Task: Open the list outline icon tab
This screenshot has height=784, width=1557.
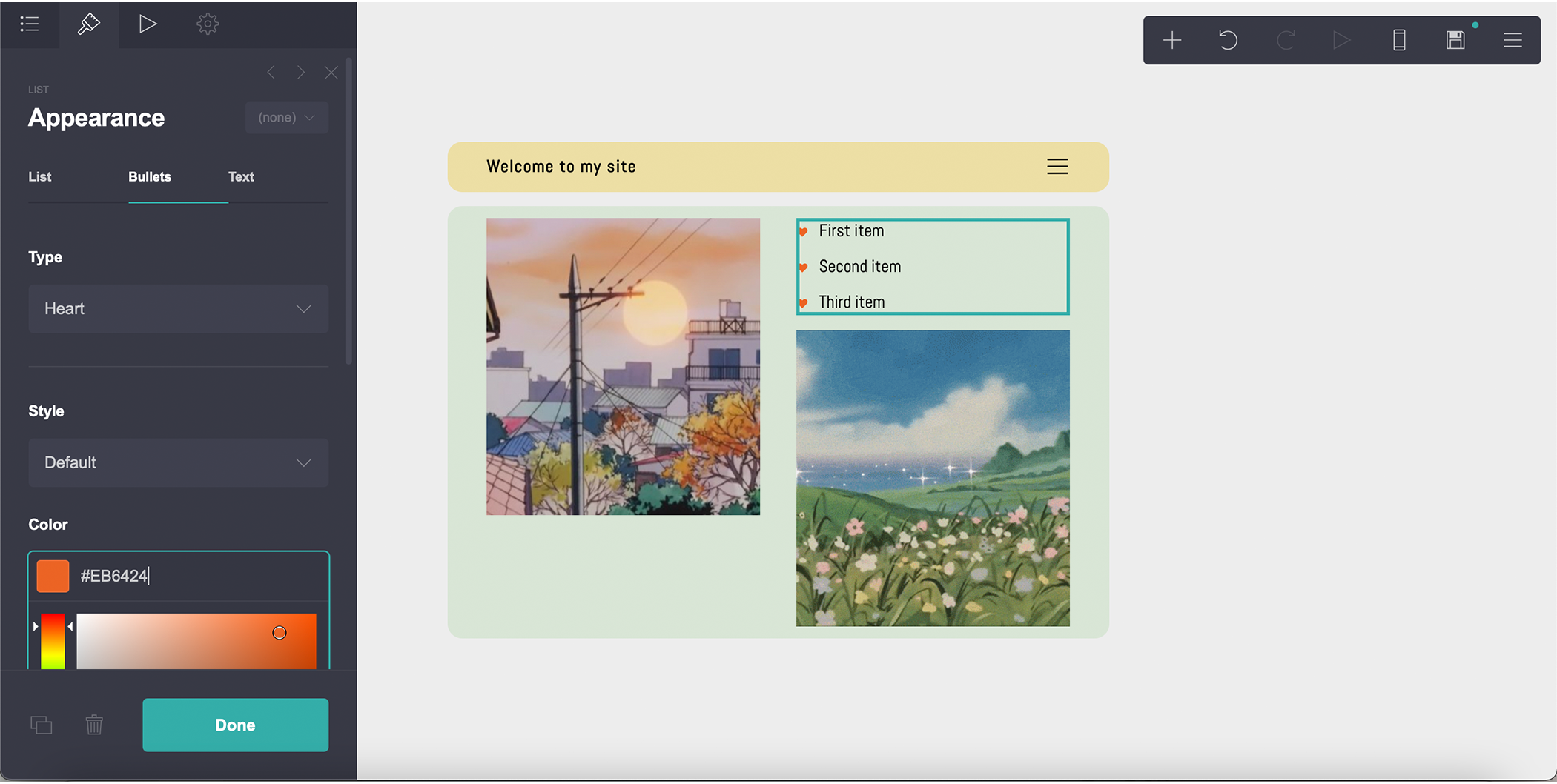Action: pos(30,24)
